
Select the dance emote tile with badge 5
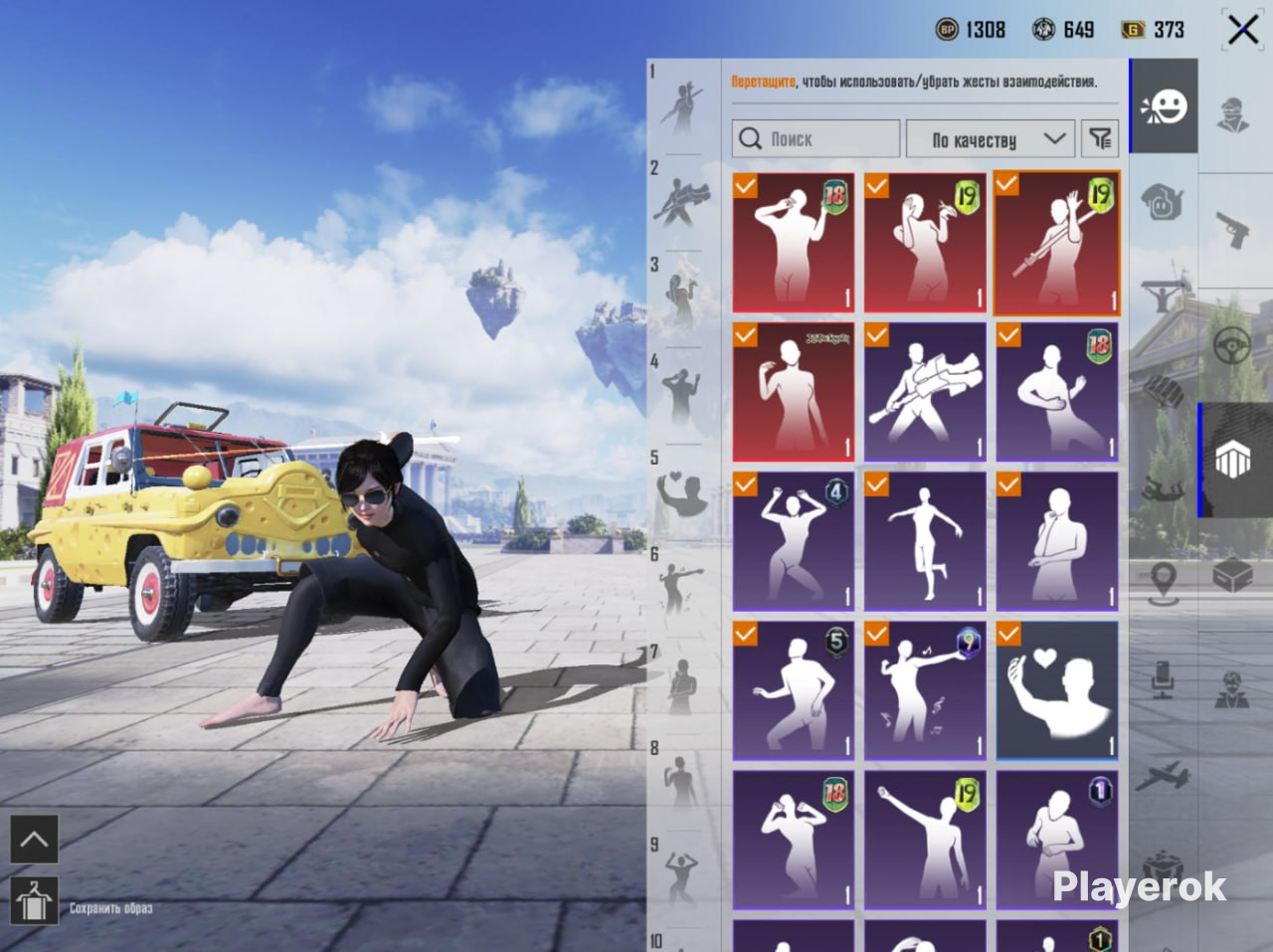pyautogui.click(x=794, y=690)
